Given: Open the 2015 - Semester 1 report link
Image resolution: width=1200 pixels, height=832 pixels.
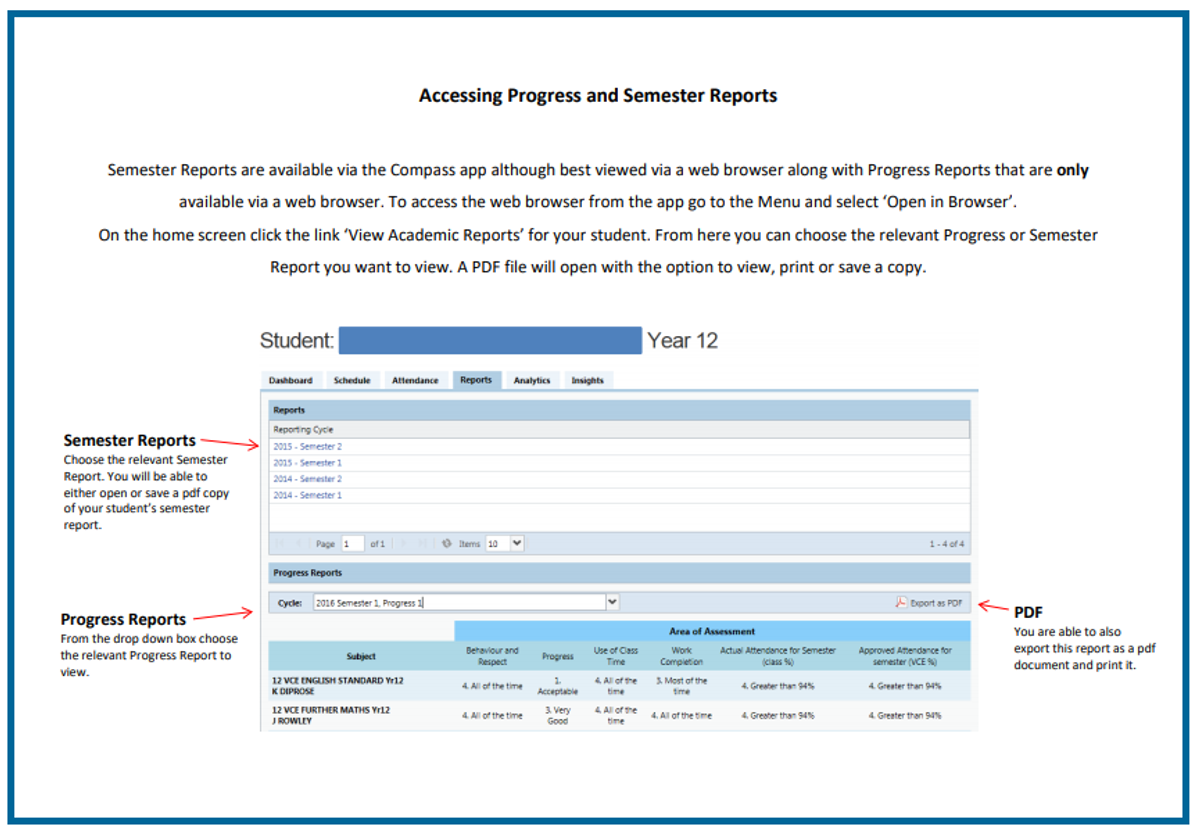Looking at the screenshot, I should coord(307,463).
